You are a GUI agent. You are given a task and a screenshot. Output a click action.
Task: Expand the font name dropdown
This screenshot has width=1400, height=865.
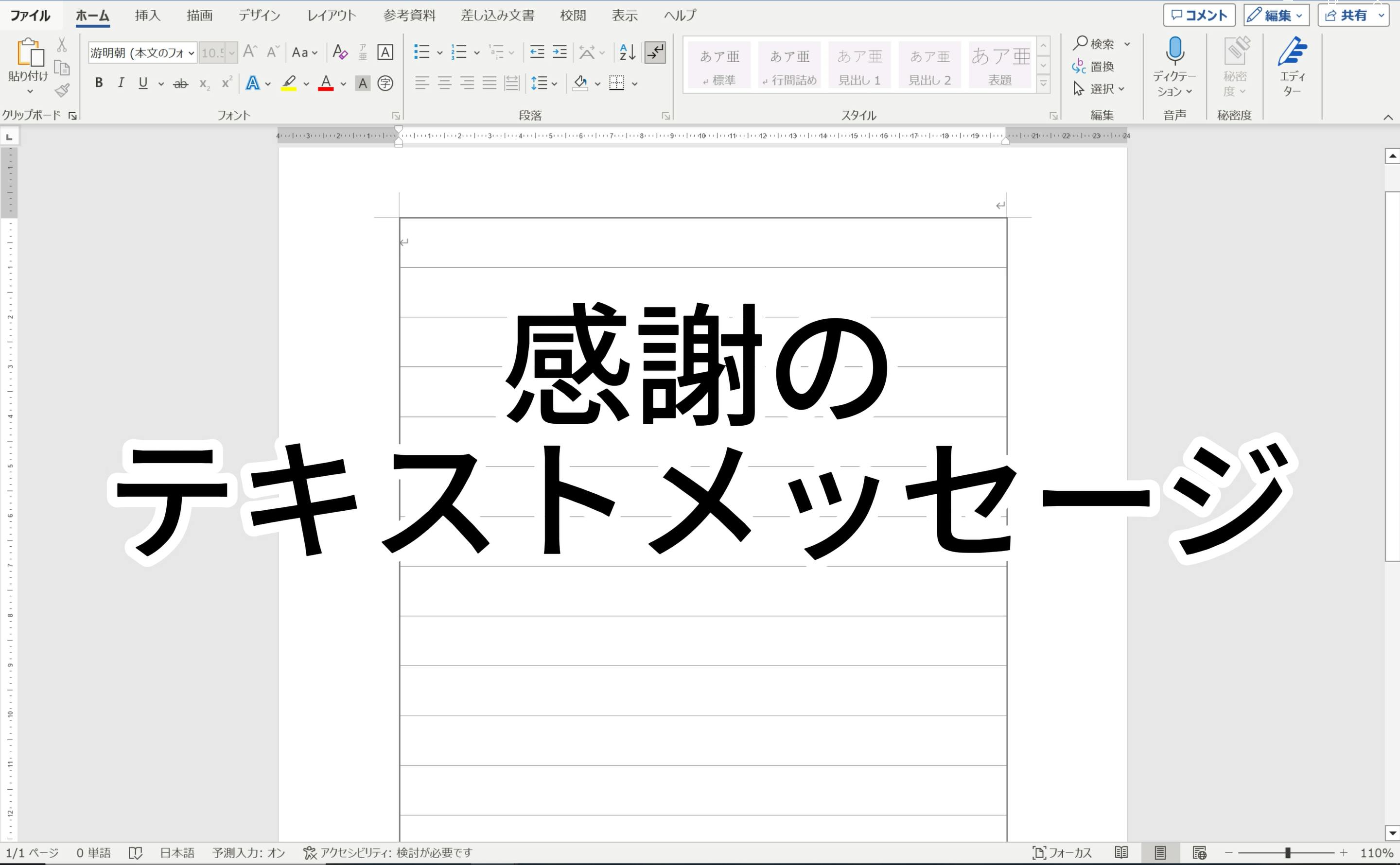(191, 53)
